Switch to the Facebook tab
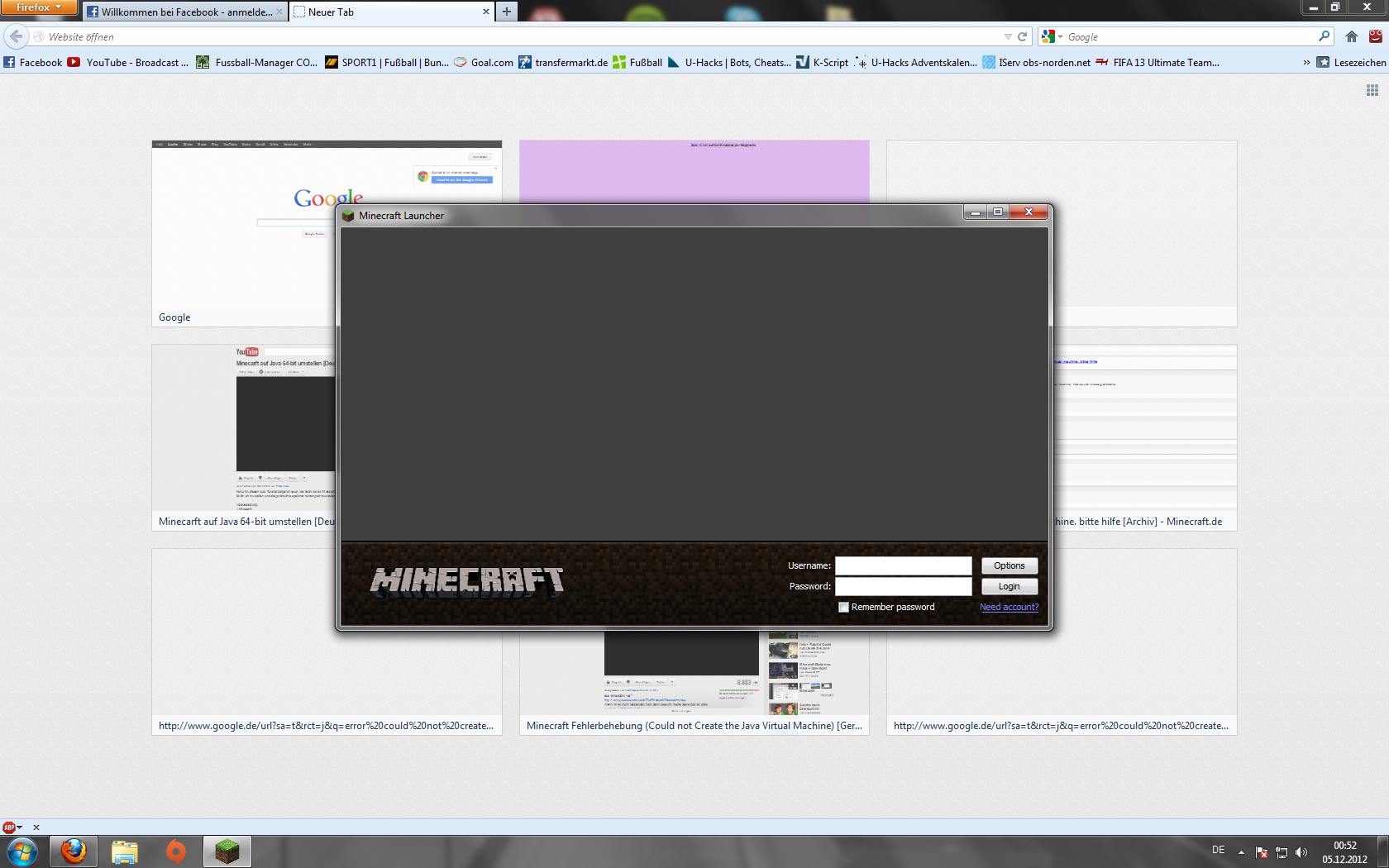Viewport: 1389px width, 868px height. click(x=182, y=12)
